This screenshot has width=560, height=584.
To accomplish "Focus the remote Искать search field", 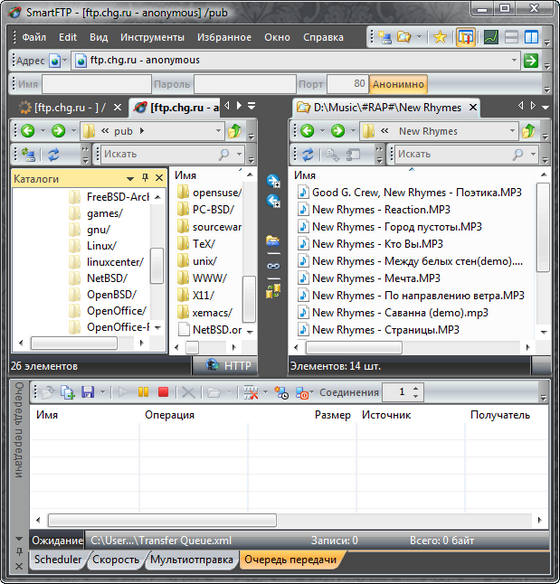I will pyautogui.click(x=160, y=154).
